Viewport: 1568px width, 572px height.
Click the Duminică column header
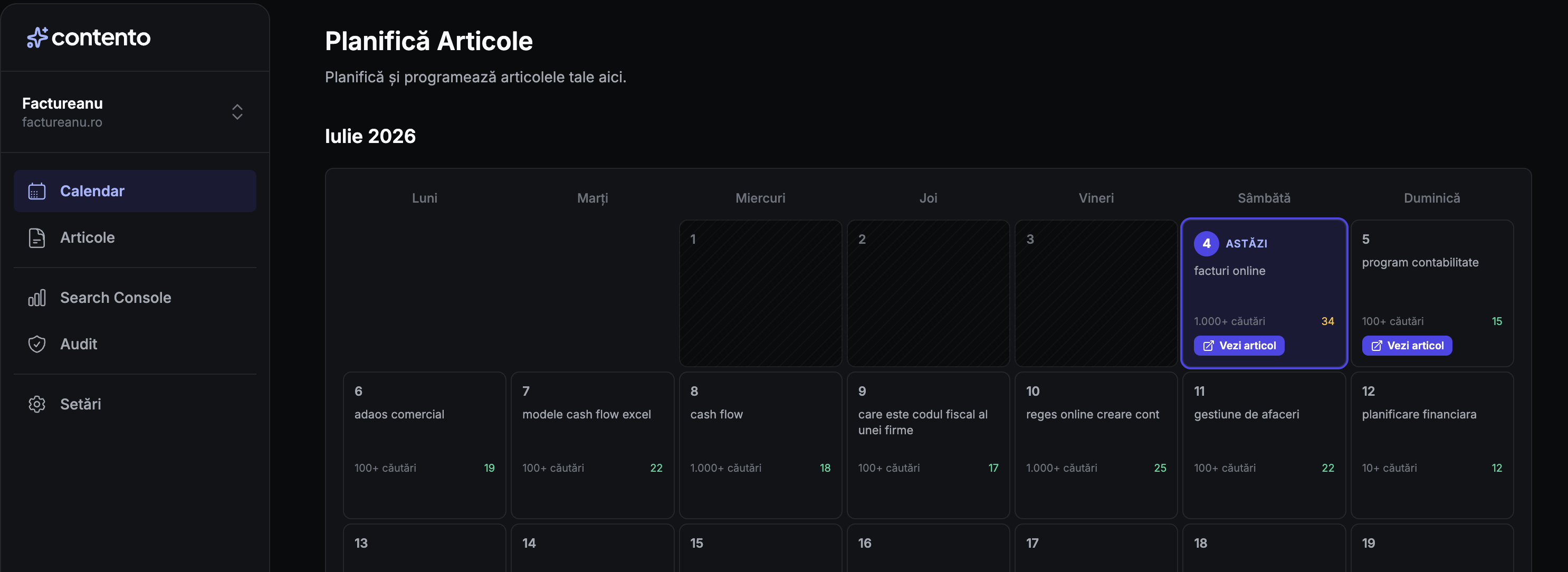[x=1432, y=198]
